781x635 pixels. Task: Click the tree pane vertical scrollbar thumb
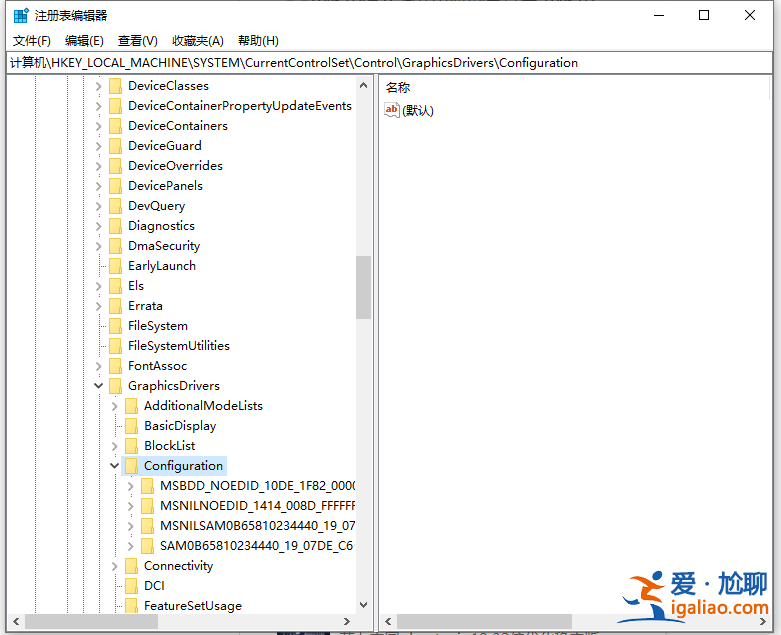click(364, 287)
